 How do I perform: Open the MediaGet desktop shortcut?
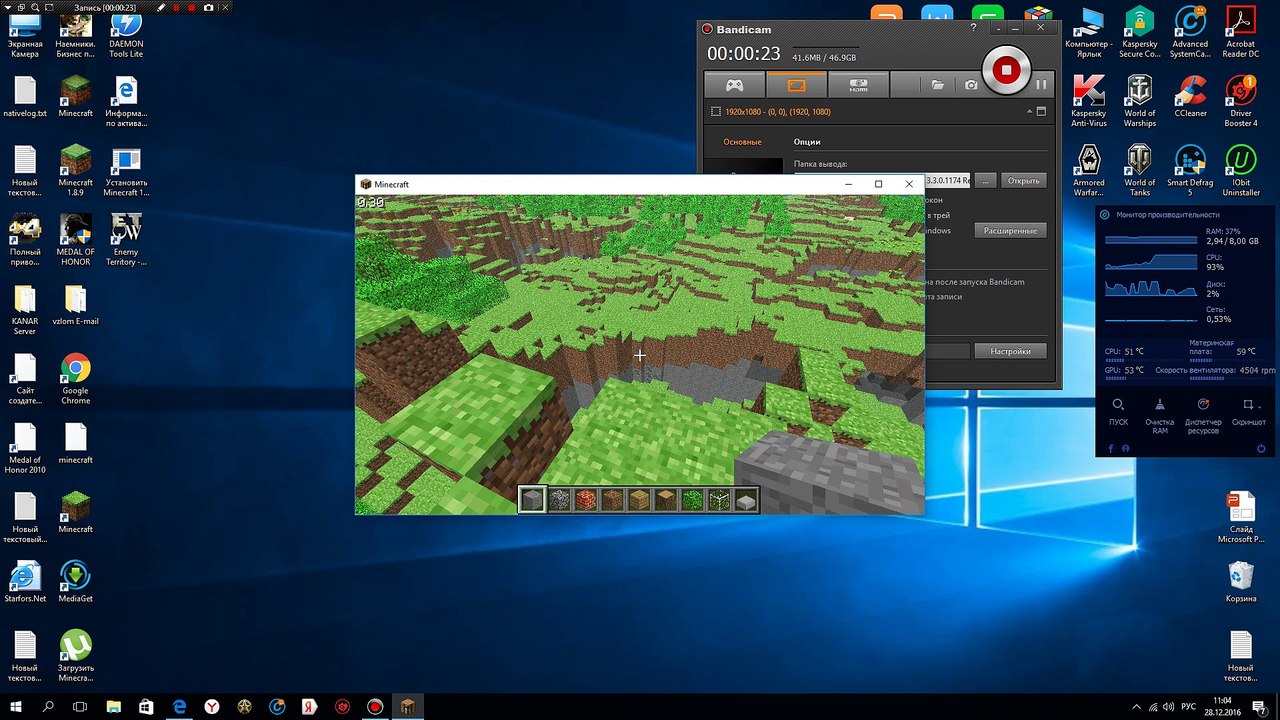pyautogui.click(x=75, y=583)
